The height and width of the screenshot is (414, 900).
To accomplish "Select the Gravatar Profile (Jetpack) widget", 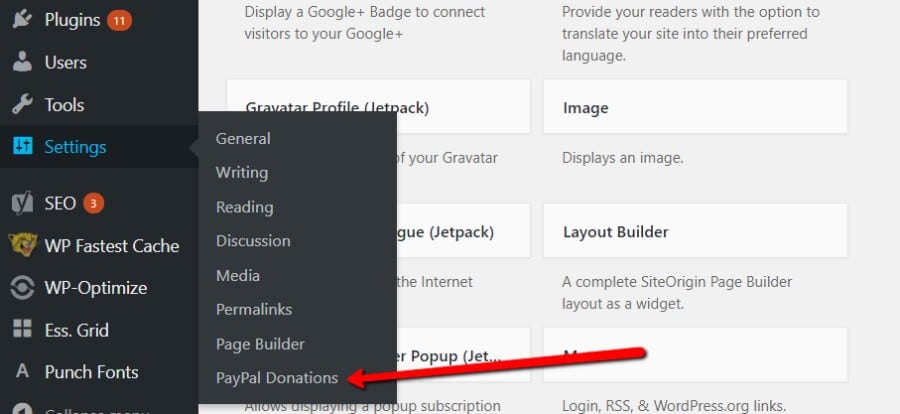I will (x=378, y=107).
